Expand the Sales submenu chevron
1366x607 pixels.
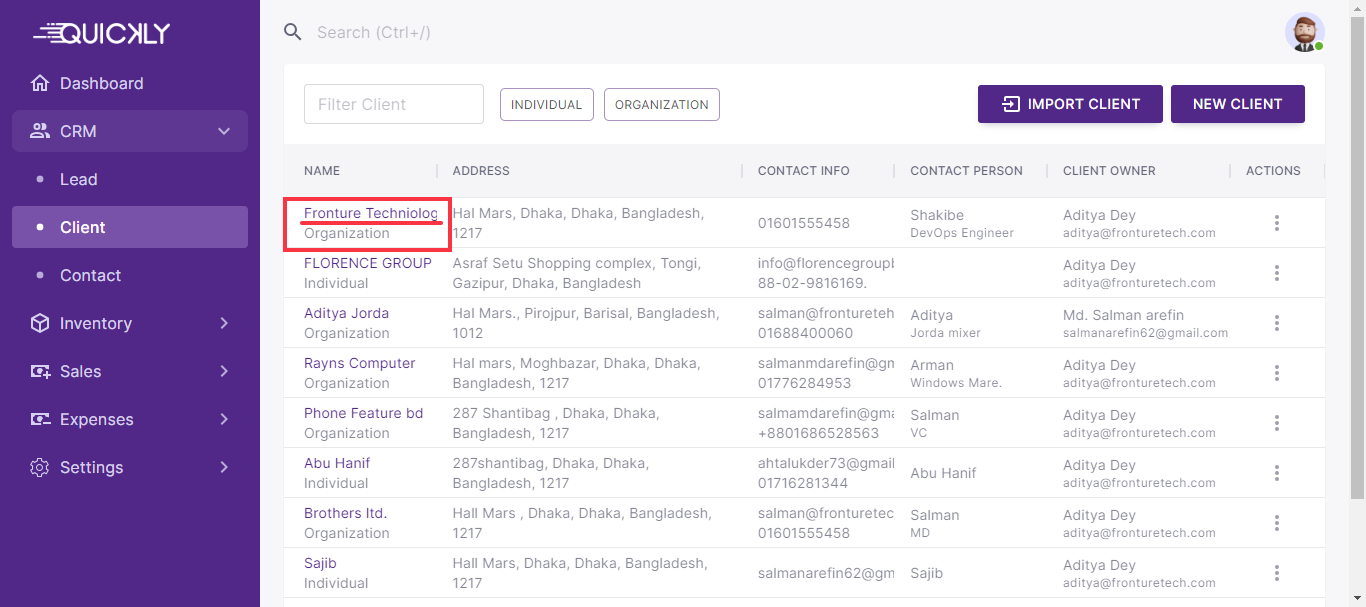pos(224,371)
